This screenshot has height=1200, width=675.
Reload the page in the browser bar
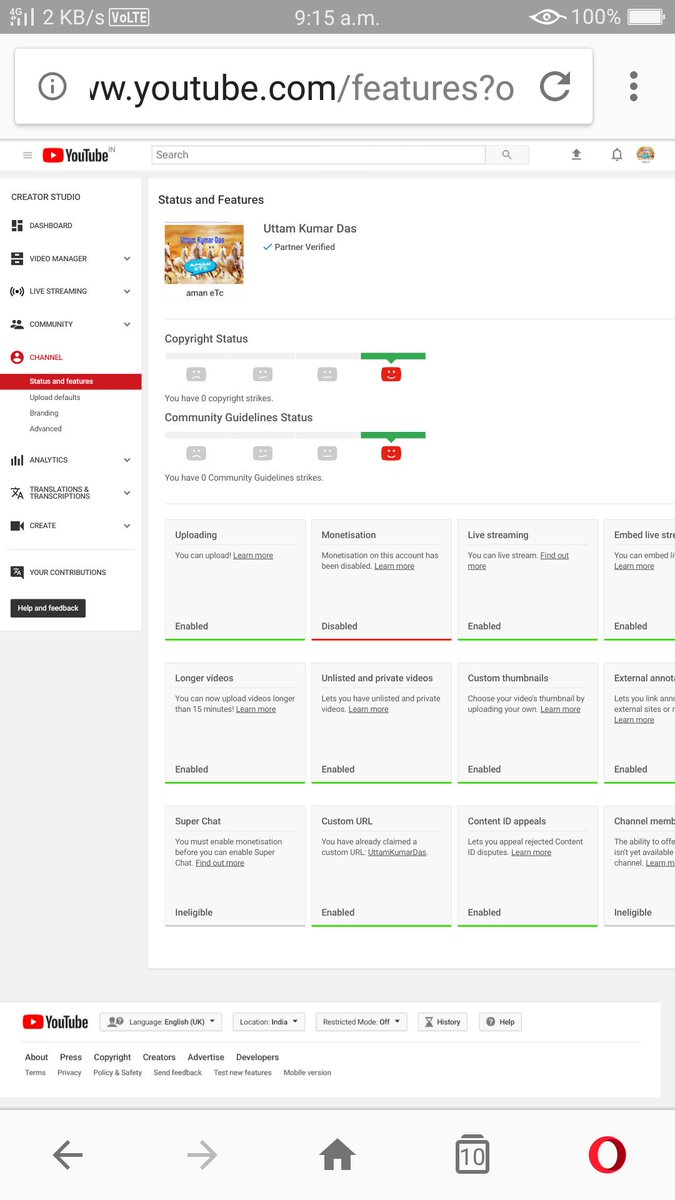tap(555, 87)
